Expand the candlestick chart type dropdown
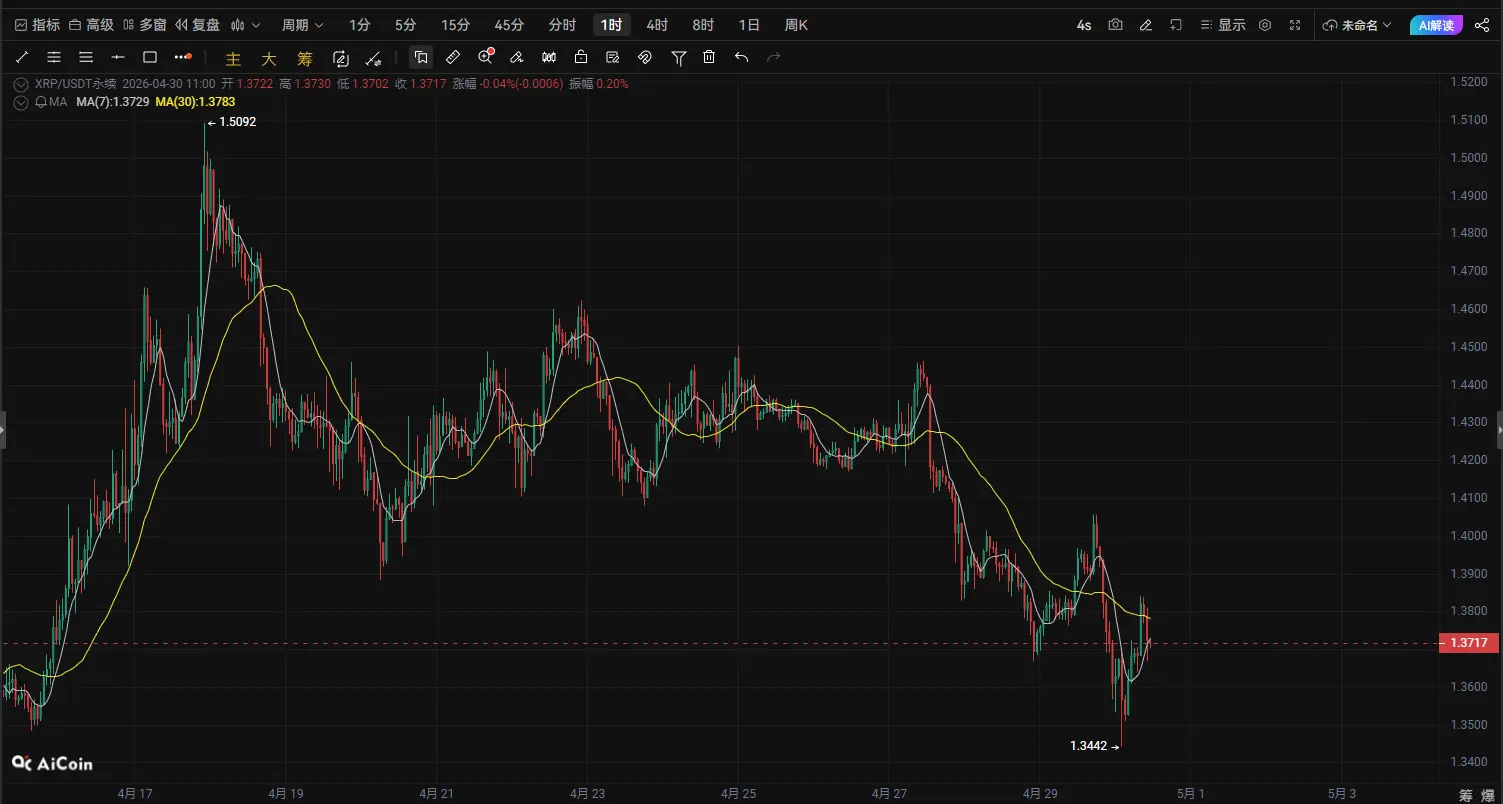This screenshot has height=804, width=1503. click(245, 25)
